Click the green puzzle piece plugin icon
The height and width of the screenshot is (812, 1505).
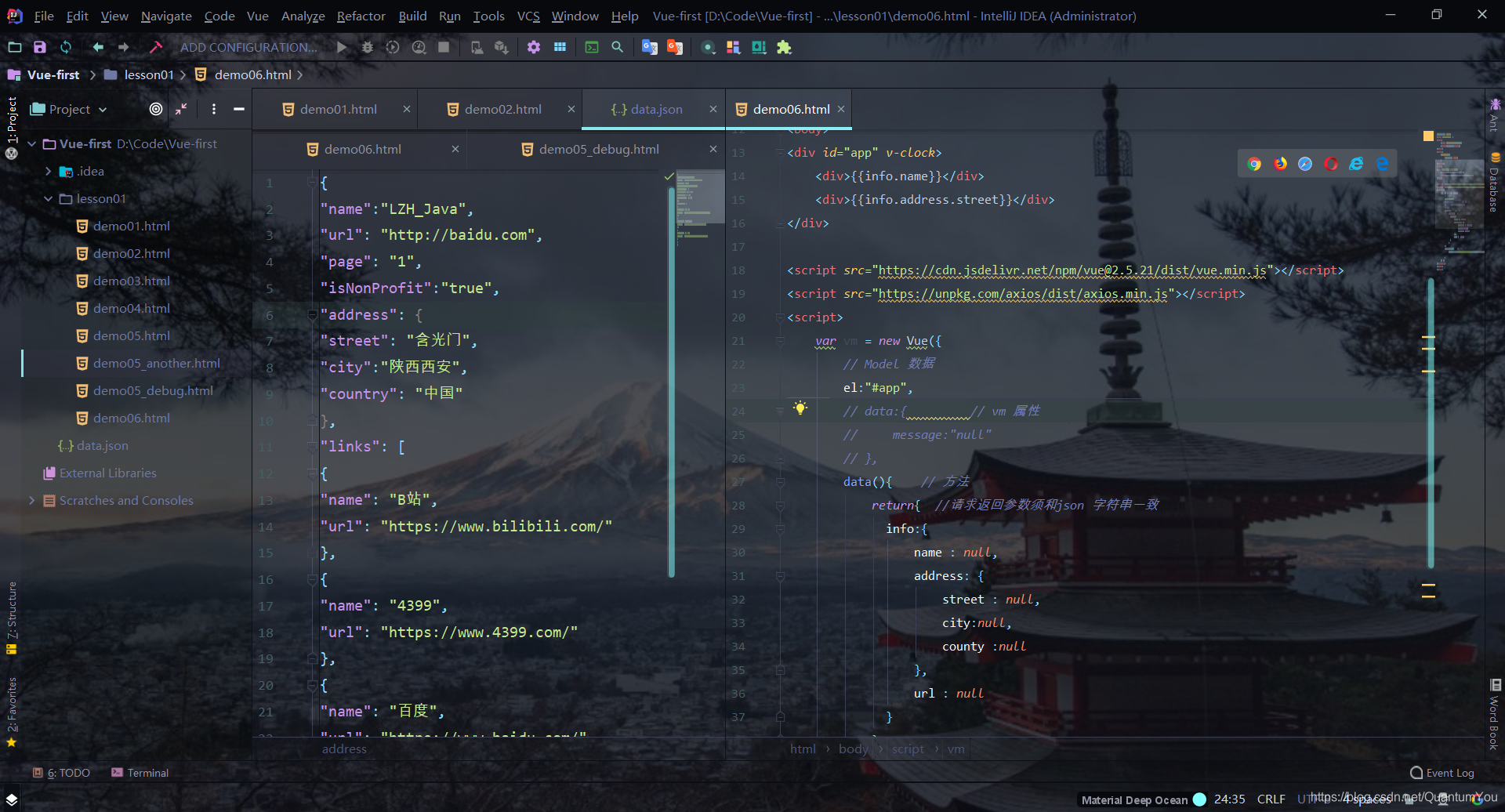click(784, 47)
